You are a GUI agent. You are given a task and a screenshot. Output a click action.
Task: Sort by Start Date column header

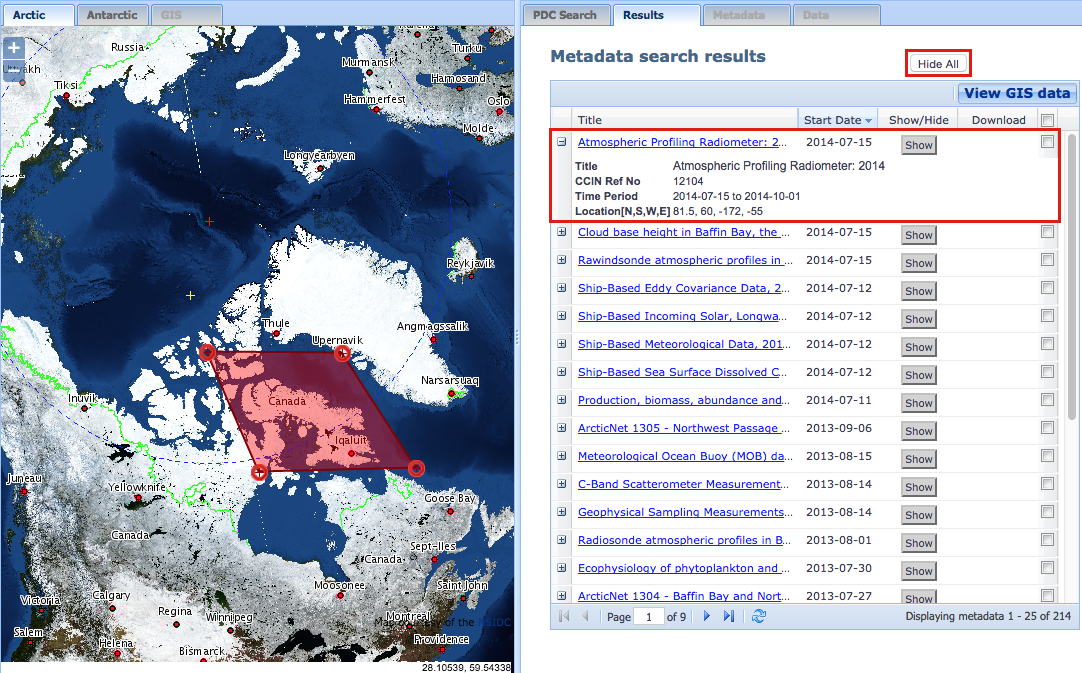[x=837, y=120]
